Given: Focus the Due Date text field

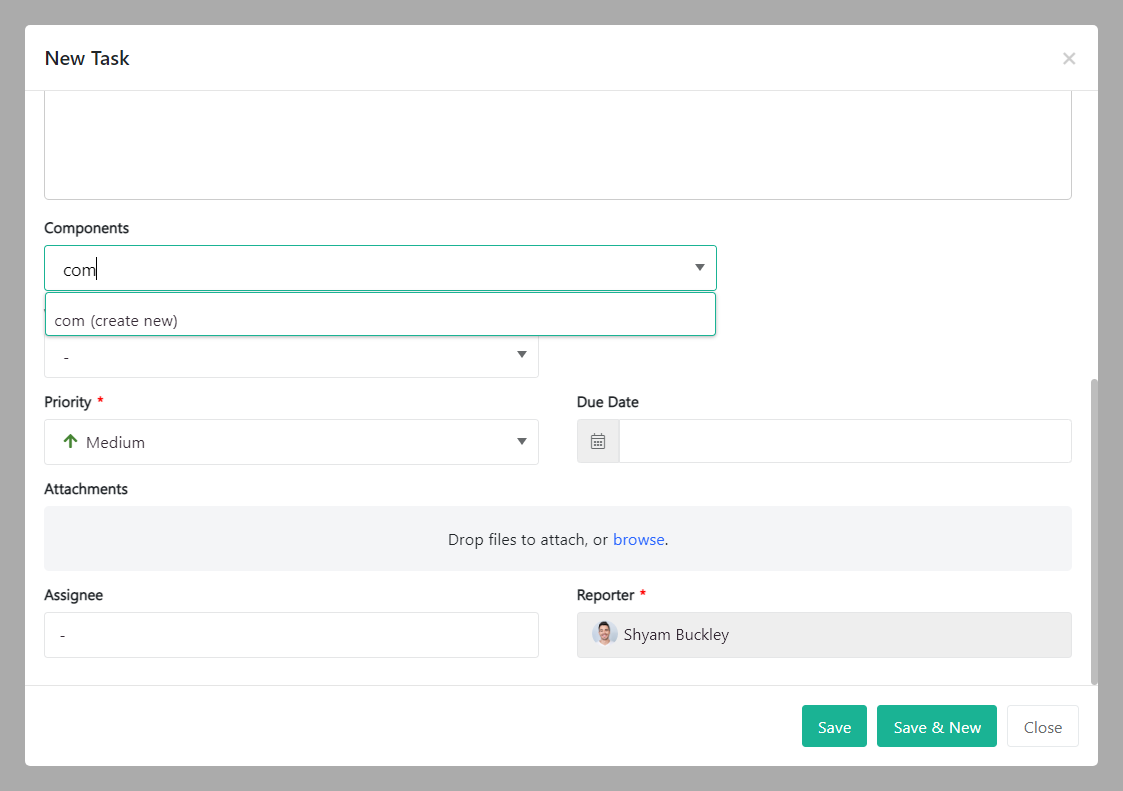Looking at the screenshot, I should click(844, 441).
